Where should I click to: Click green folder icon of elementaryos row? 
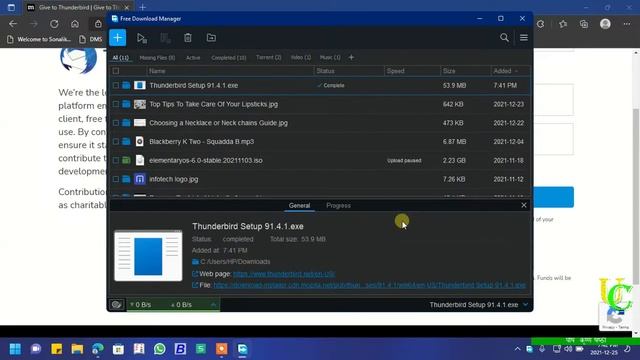(x=126, y=160)
